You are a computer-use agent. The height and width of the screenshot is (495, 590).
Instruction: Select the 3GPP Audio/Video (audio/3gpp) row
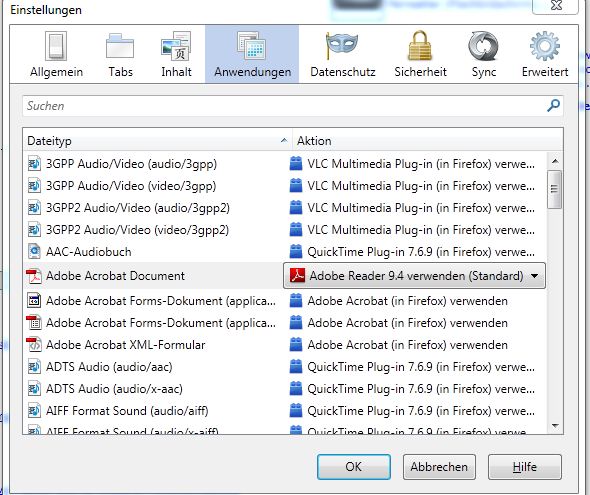pos(284,164)
